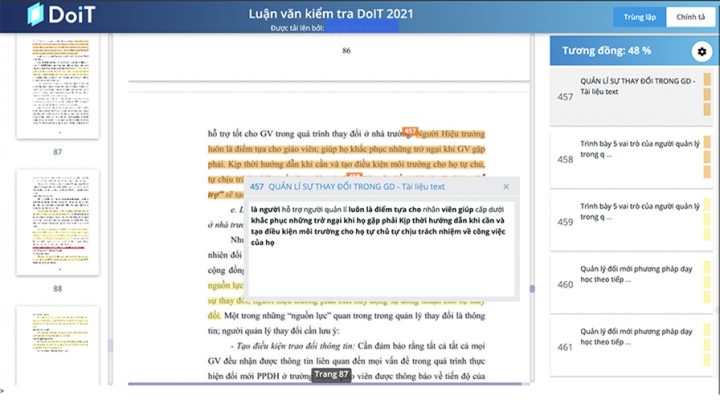Click color bars beside source 458
Image resolution: width=720 pixels, height=408 pixels.
click(707, 157)
